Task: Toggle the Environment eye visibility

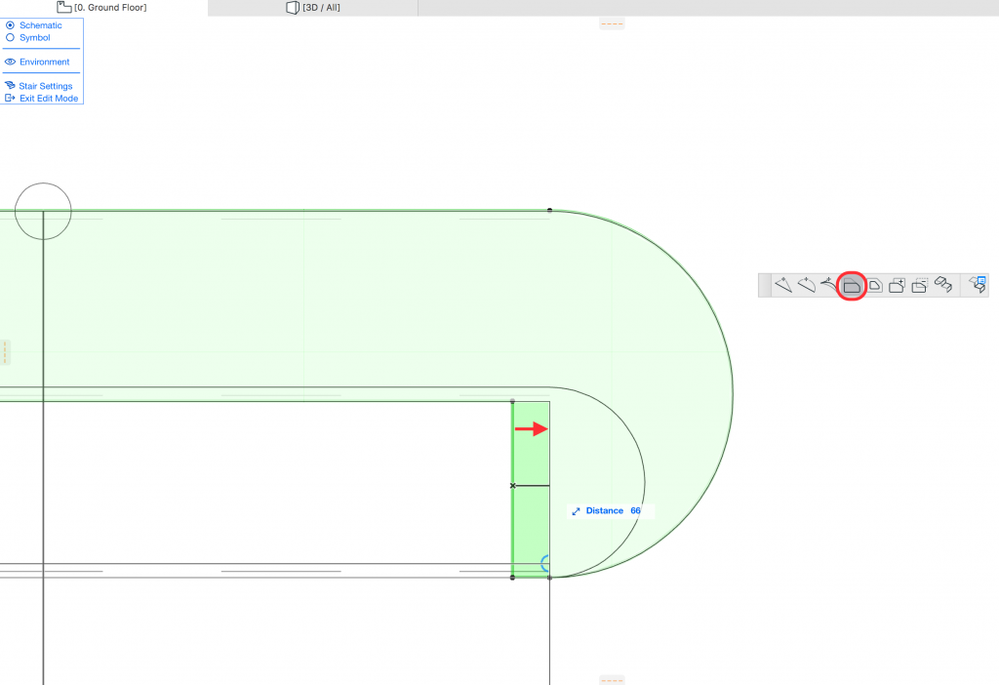Action: (10, 62)
